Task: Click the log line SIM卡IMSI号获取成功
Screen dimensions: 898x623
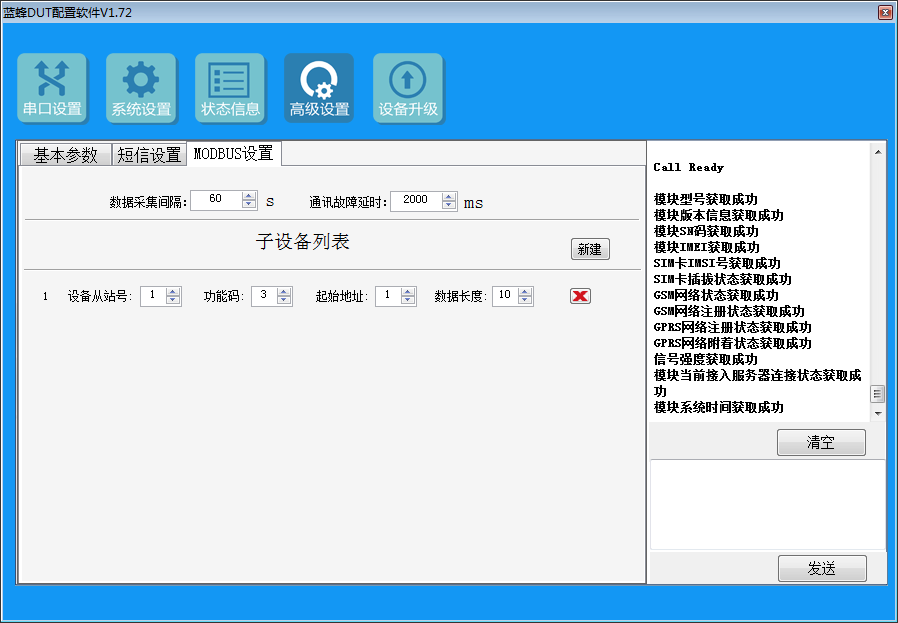Action: coord(717,263)
